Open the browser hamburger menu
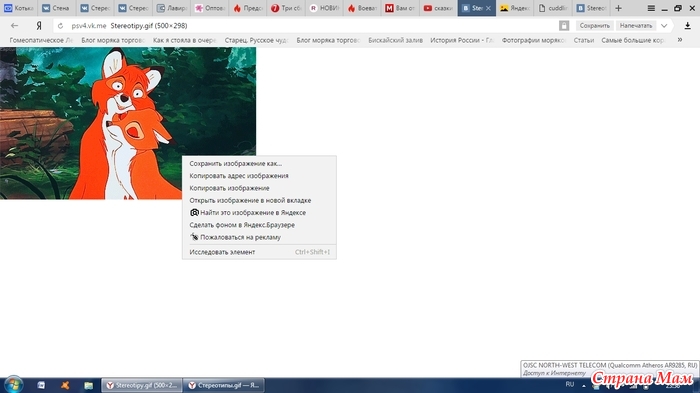Viewport: 700px width, 393px height. 651,8
